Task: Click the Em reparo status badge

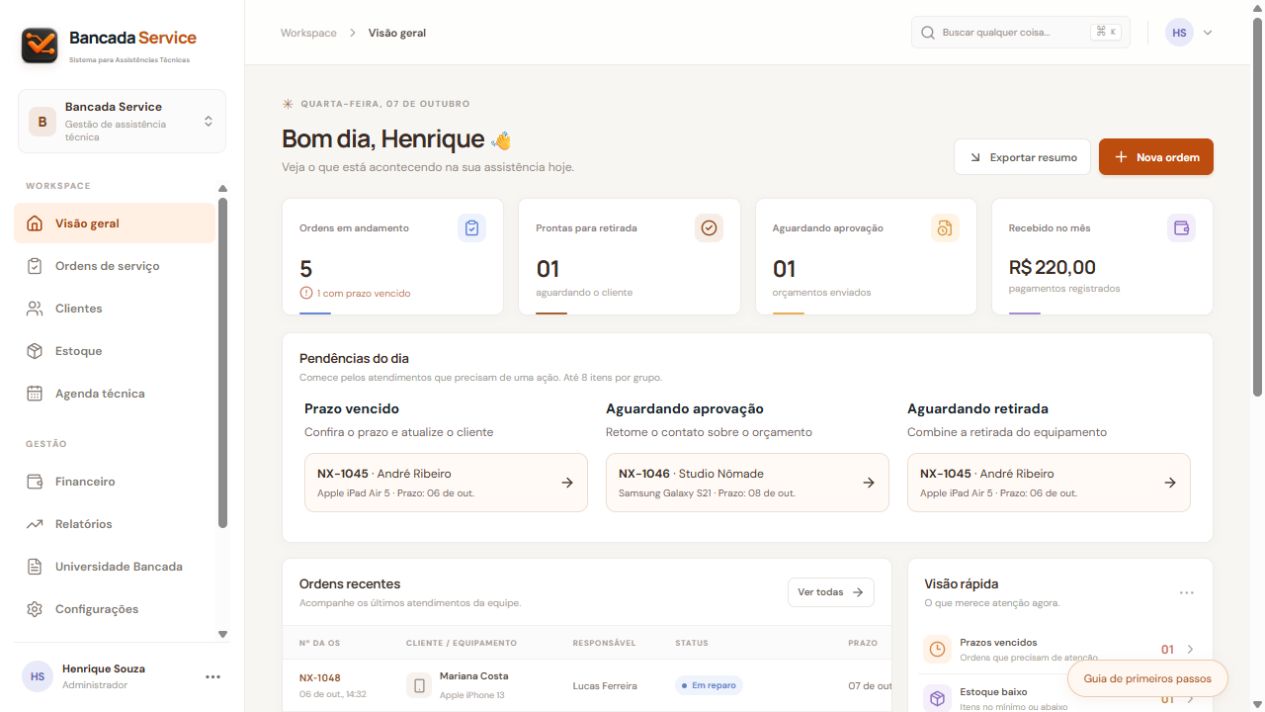Action: (x=709, y=685)
